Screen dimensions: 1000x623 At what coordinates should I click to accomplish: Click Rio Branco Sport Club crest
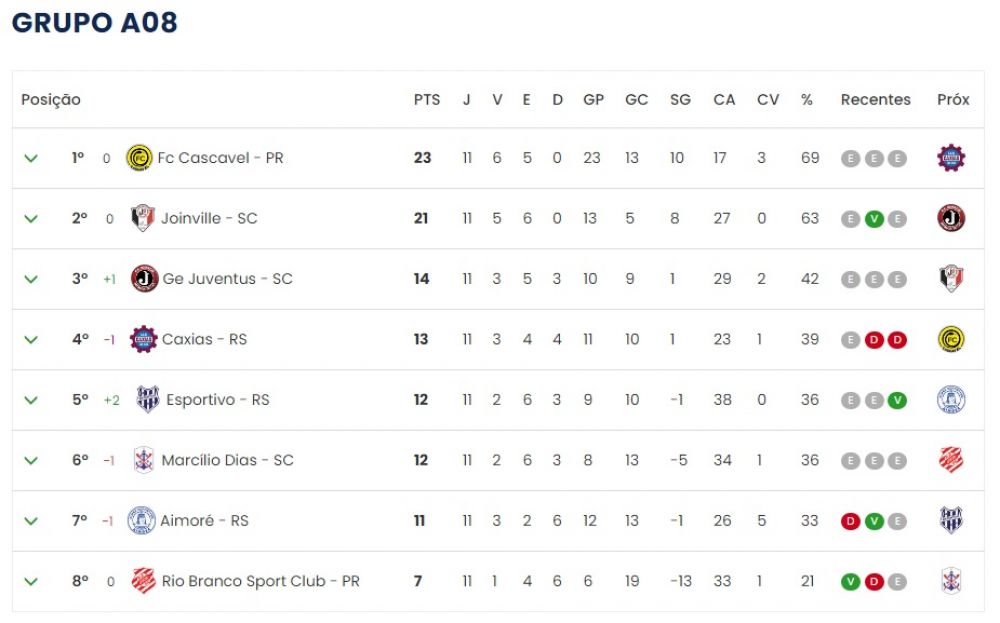click(143, 581)
